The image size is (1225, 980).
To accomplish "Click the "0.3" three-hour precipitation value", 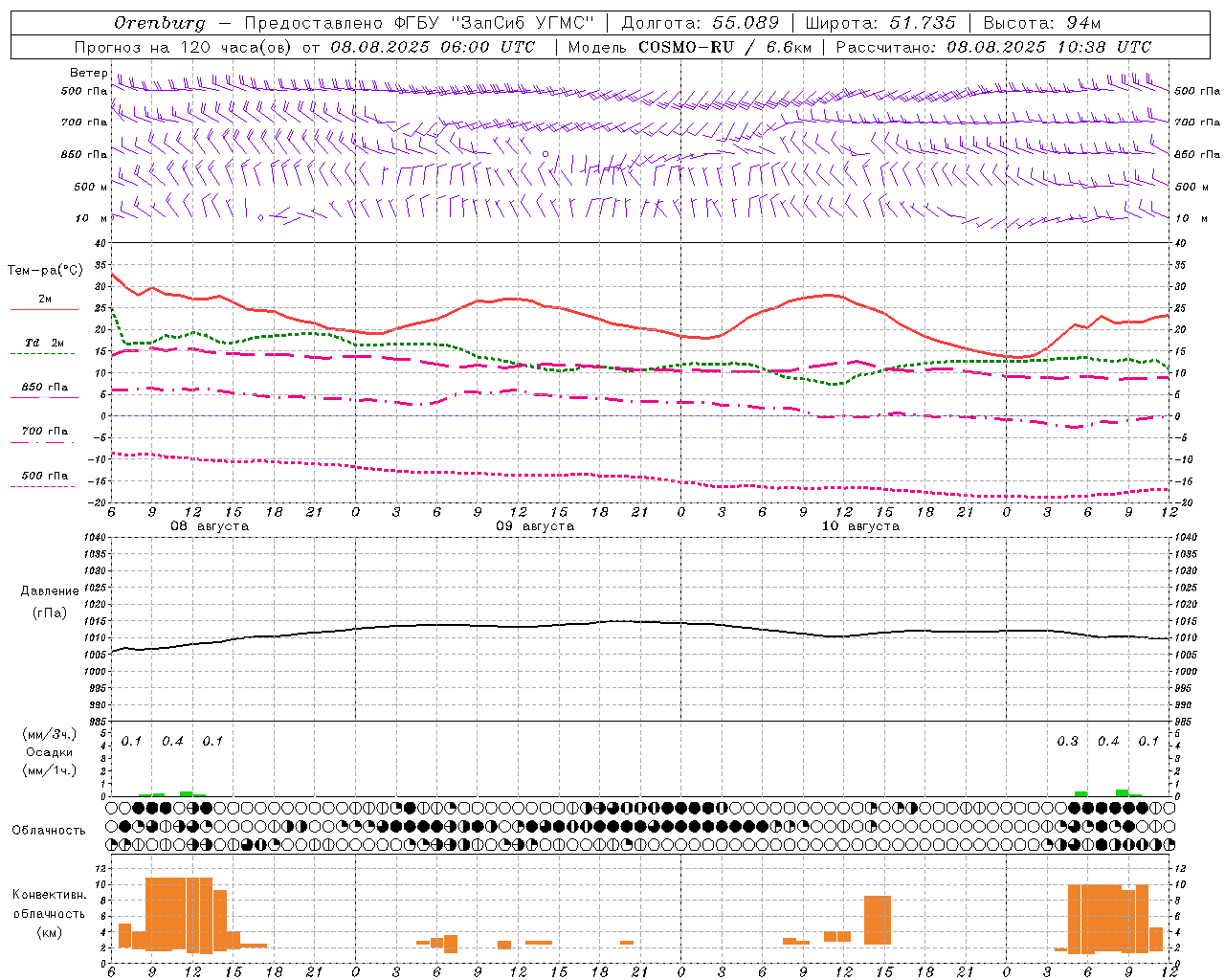I will point(1067,741).
